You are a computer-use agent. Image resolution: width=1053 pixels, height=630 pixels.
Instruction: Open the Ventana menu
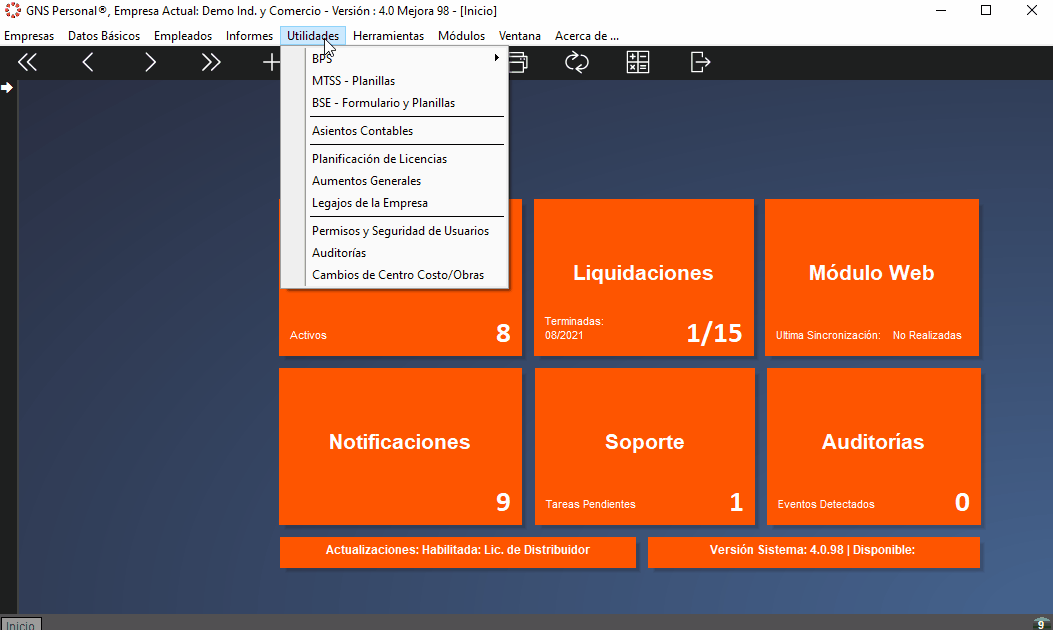520,36
